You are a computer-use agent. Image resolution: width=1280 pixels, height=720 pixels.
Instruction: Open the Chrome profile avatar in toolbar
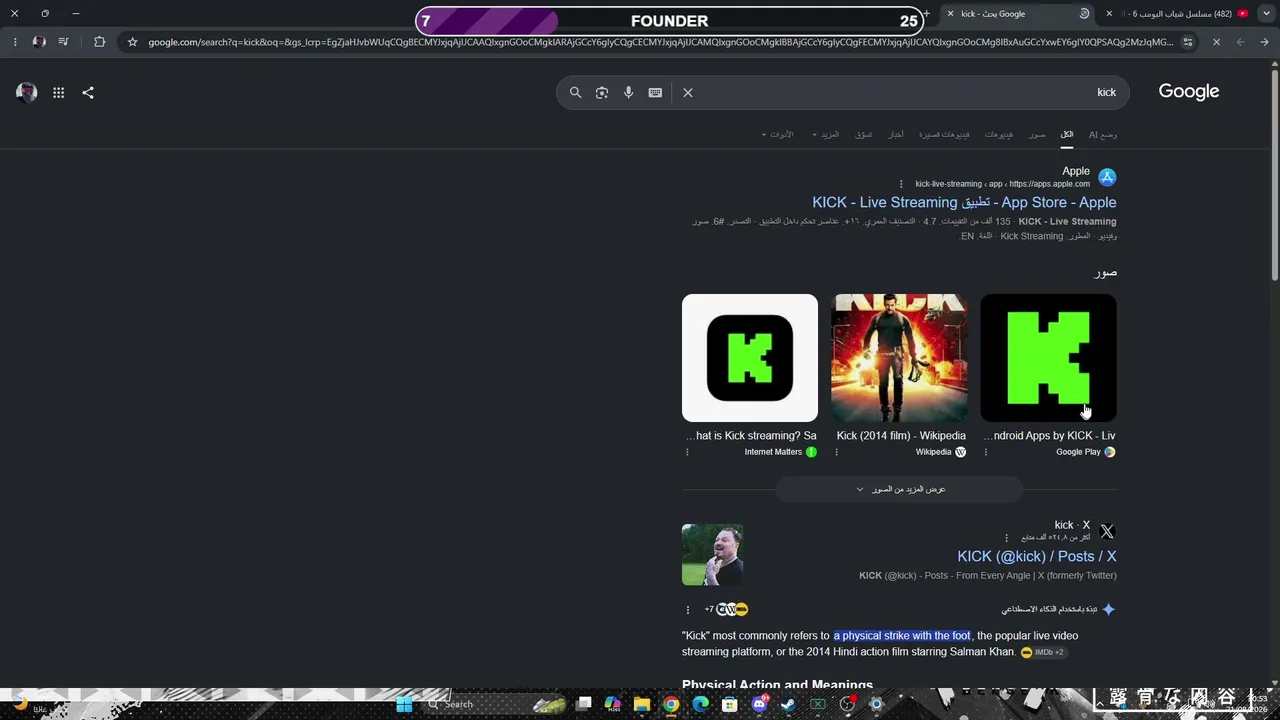coord(39,42)
